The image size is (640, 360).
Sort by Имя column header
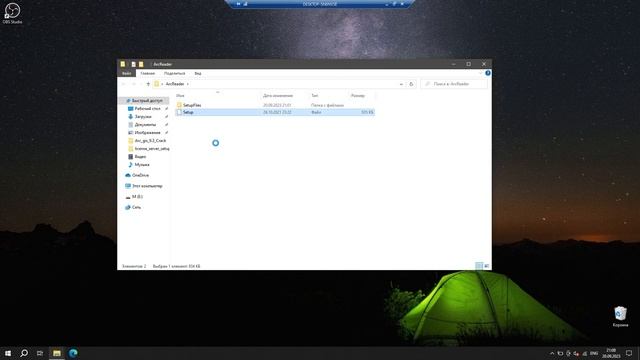click(180, 96)
